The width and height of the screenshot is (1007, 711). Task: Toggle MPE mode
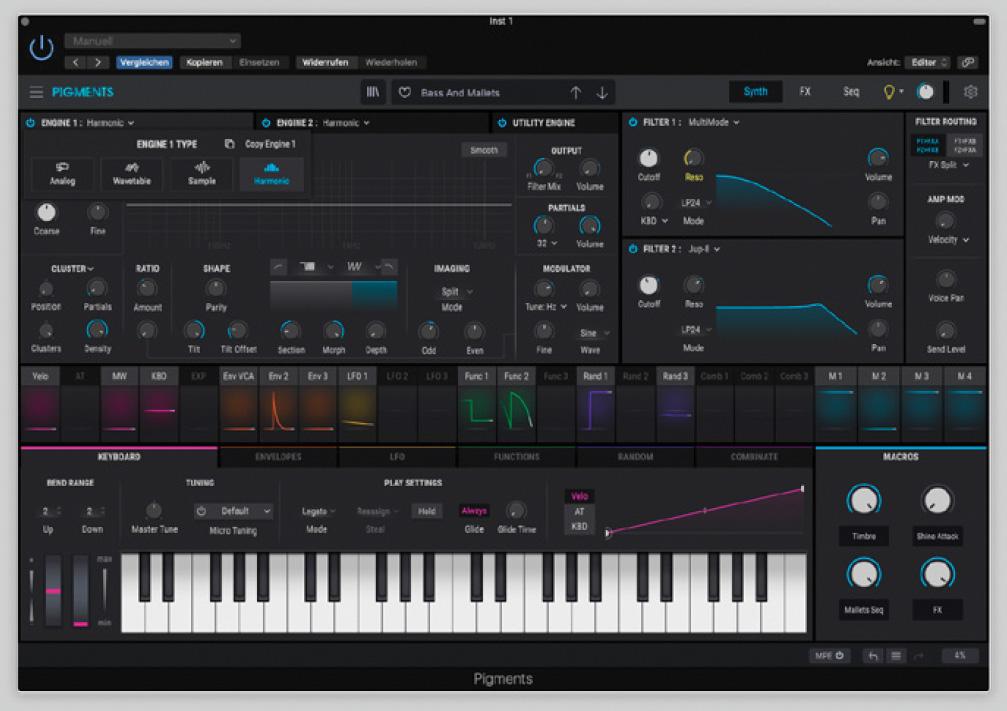(x=829, y=656)
